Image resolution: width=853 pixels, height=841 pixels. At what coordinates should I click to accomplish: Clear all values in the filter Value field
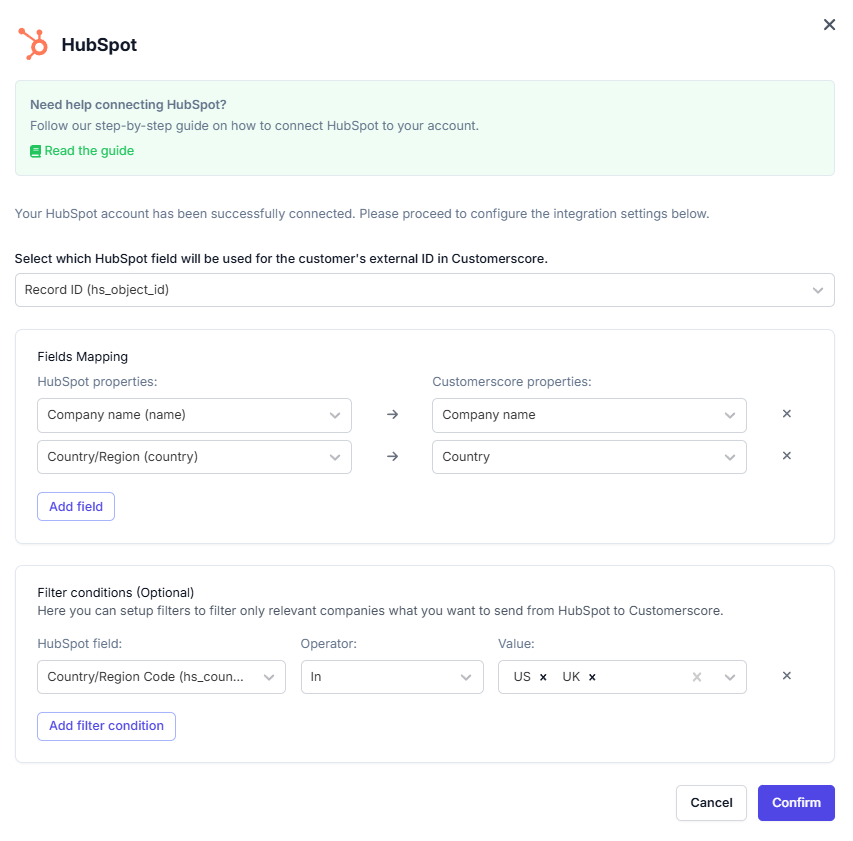coord(696,677)
